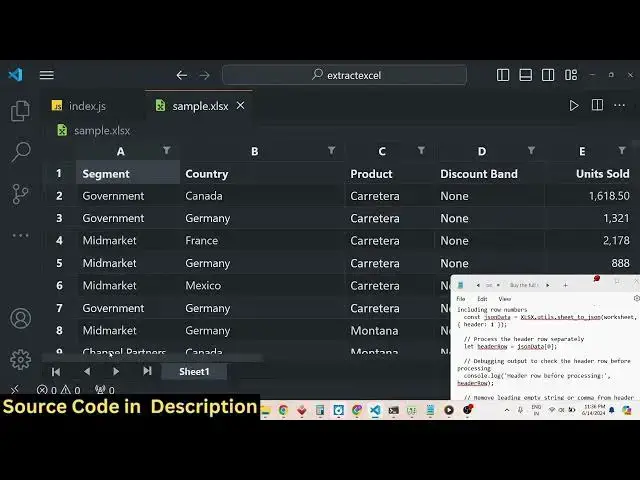640x480 pixels.
Task: Open the Customize Layout icon
Action: pyautogui.click(x=571, y=75)
